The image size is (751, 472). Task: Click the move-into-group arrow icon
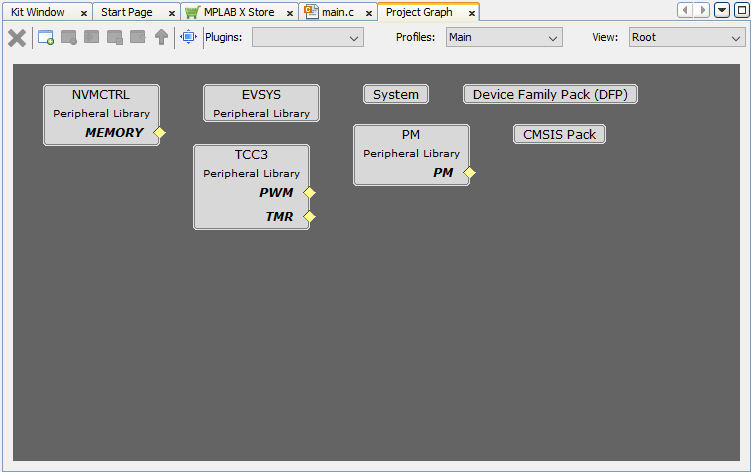click(91, 37)
